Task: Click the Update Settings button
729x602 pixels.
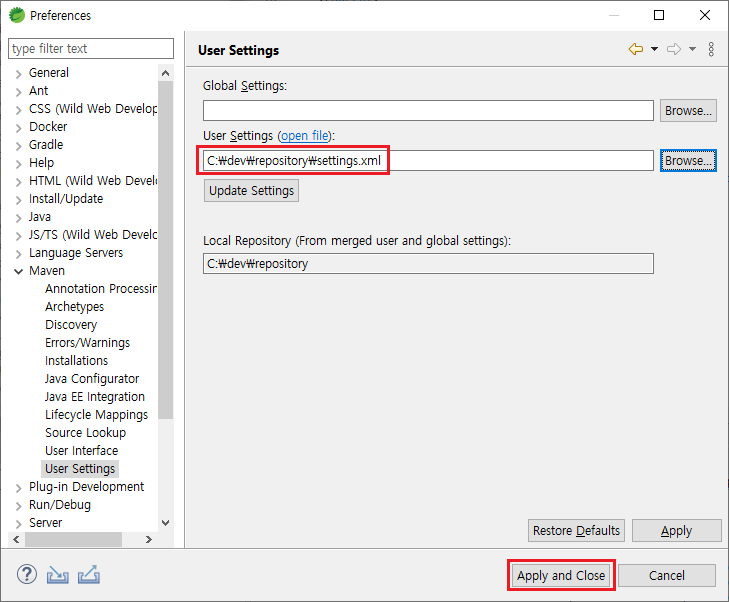Action: pyautogui.click(x=251, y=191)
